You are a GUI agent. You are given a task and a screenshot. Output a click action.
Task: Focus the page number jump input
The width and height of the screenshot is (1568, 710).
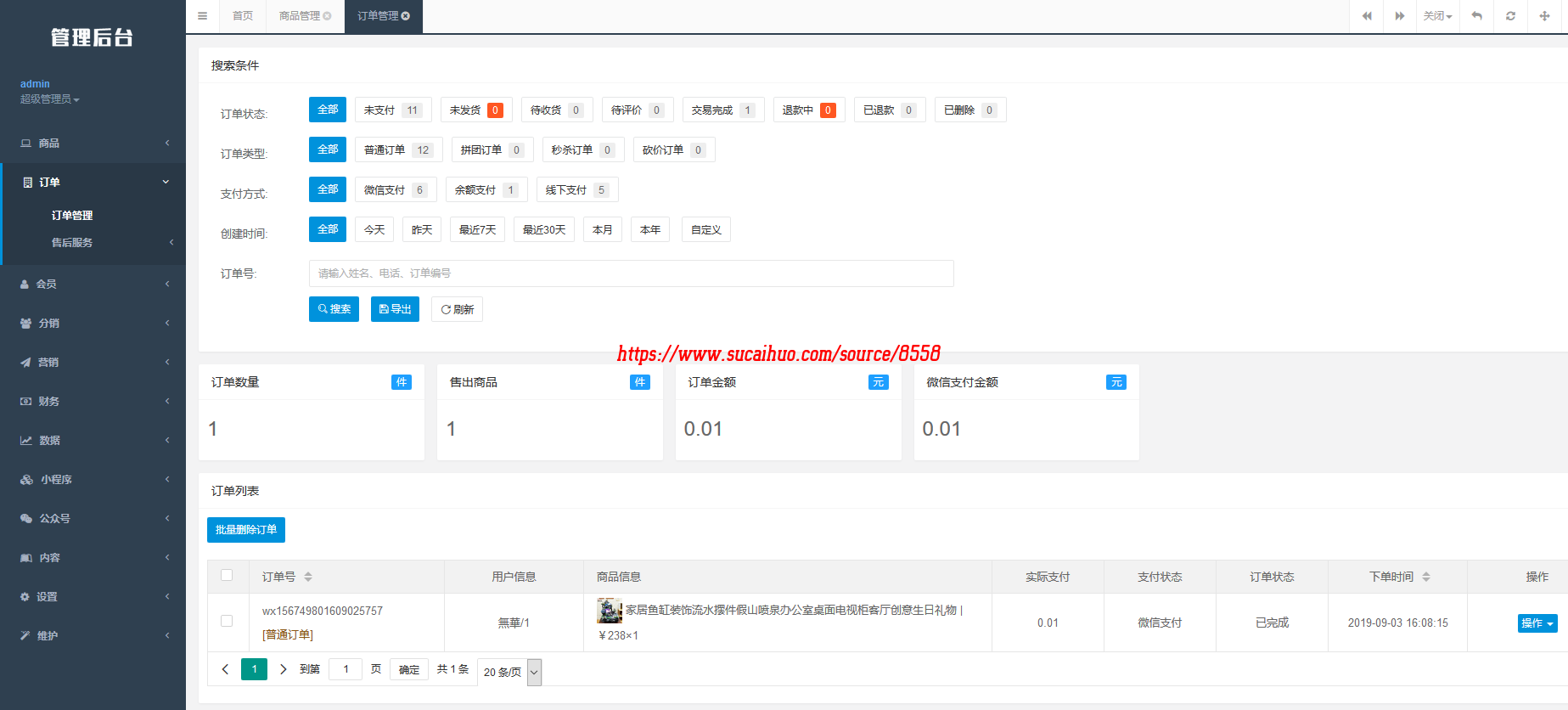[346, 669]
